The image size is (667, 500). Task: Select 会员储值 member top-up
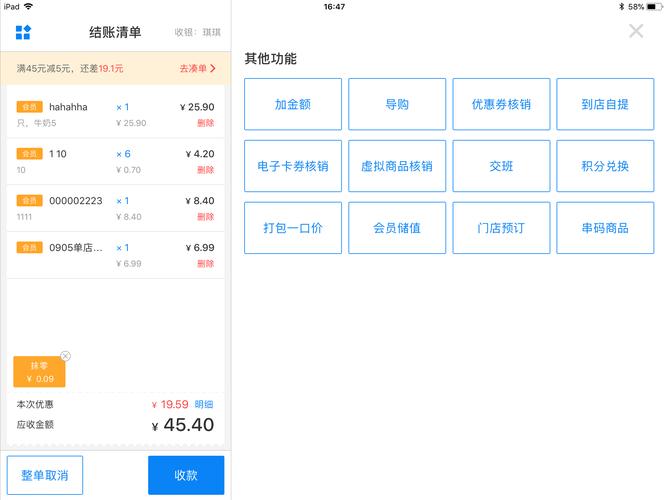coord(397,228)
